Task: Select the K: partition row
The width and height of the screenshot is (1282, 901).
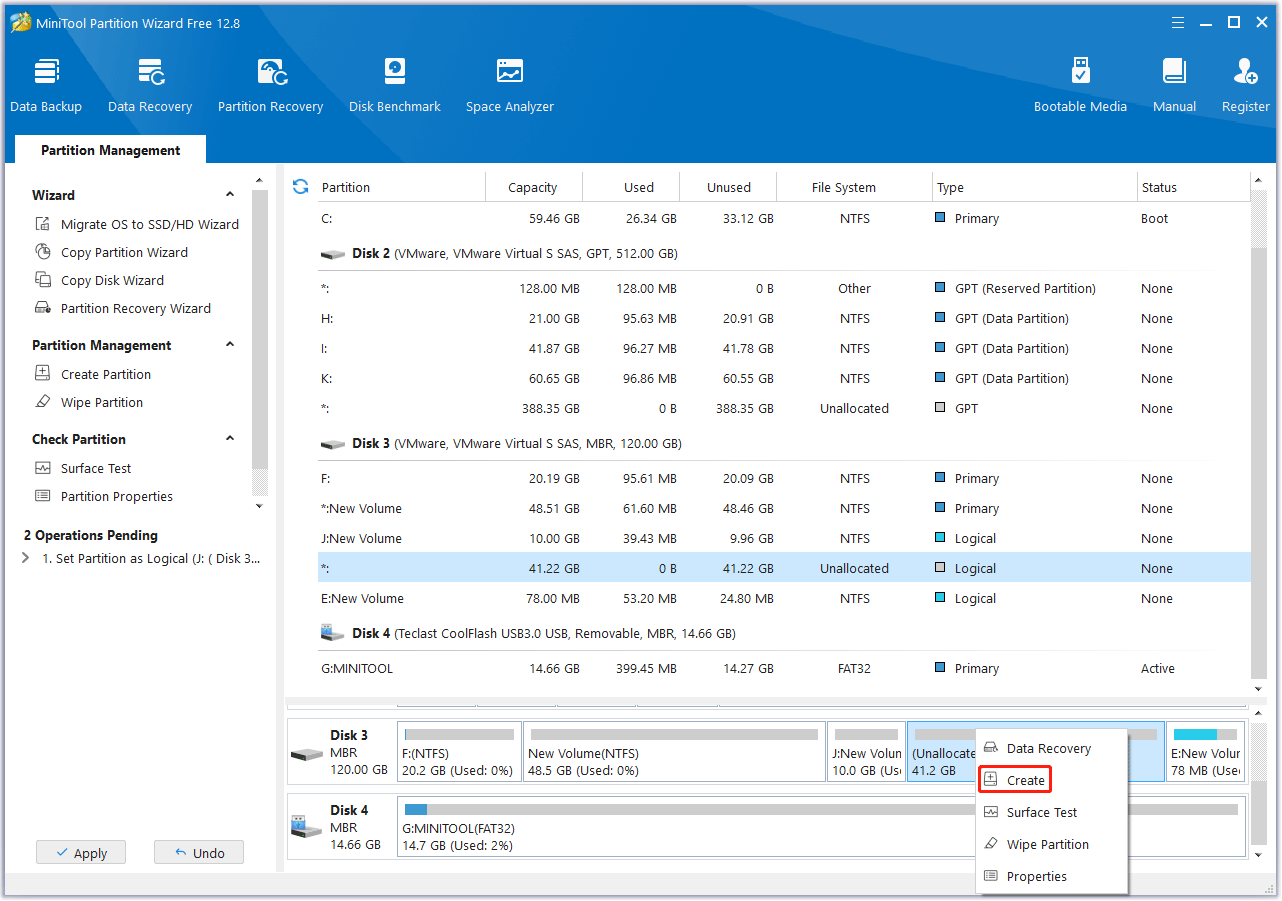Action: (784, 379)
